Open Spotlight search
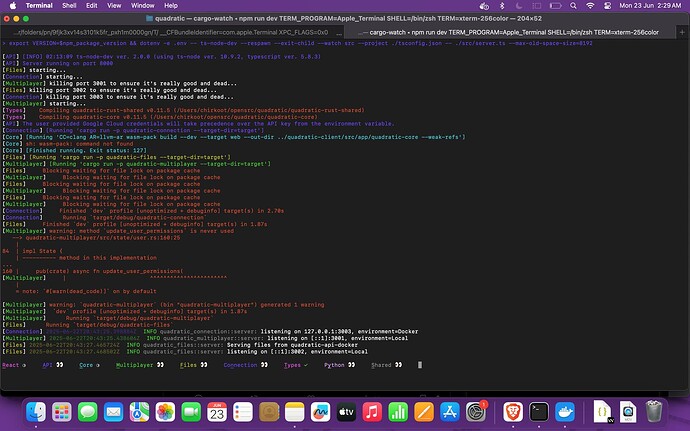690x431 pixels. (x=573, y=6)
